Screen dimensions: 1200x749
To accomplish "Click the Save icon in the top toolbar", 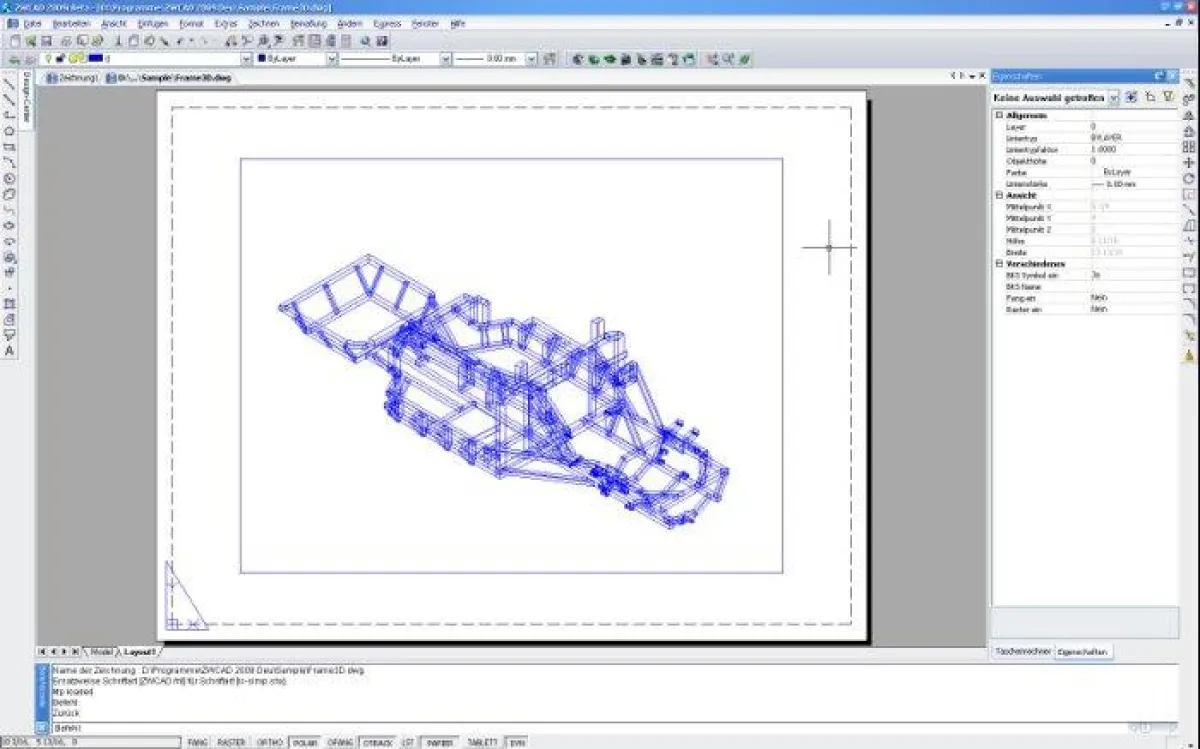I will click(45, 41).
